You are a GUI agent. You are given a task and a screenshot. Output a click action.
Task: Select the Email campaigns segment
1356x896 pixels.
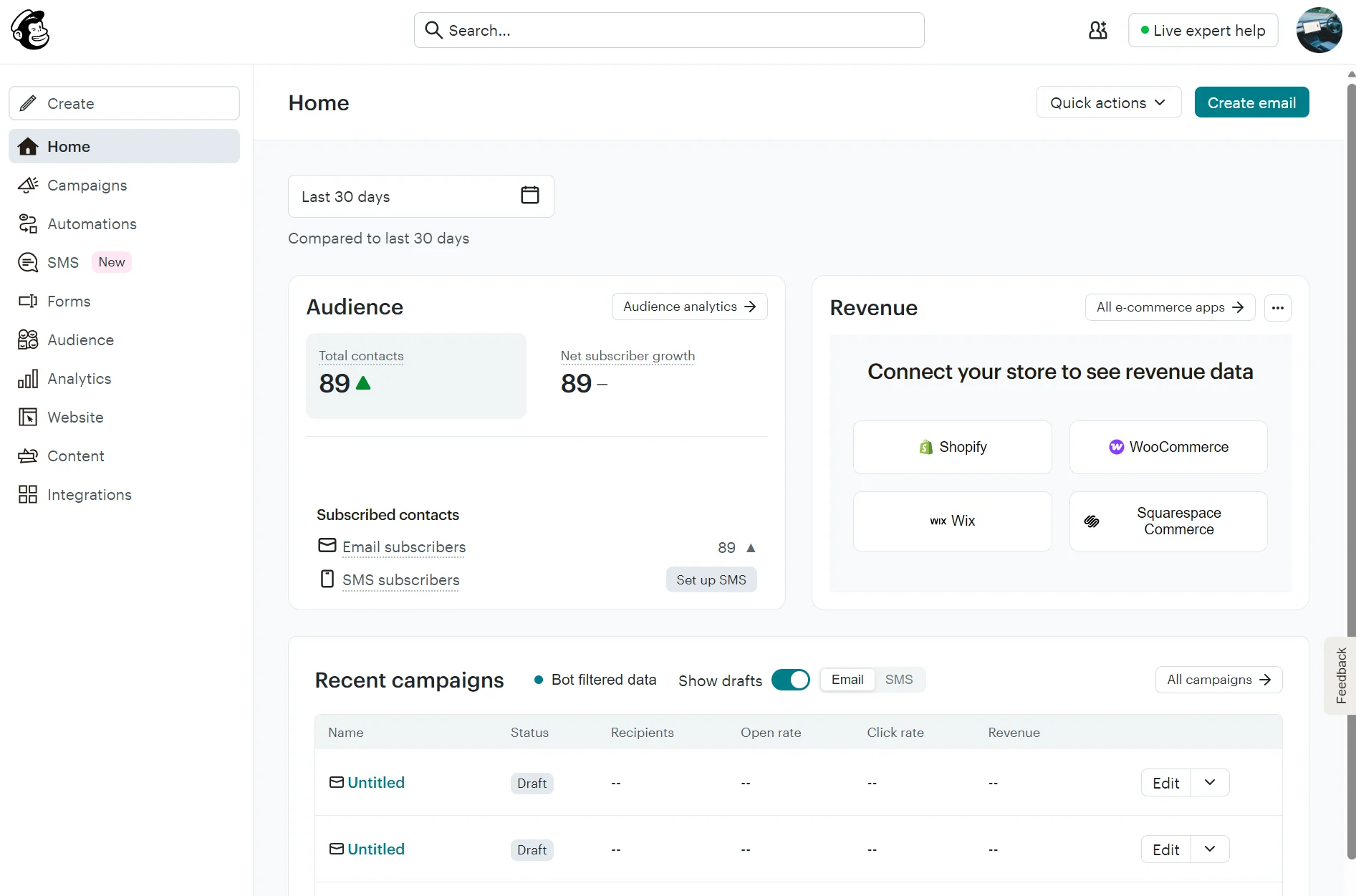click(x=847, y=680)
